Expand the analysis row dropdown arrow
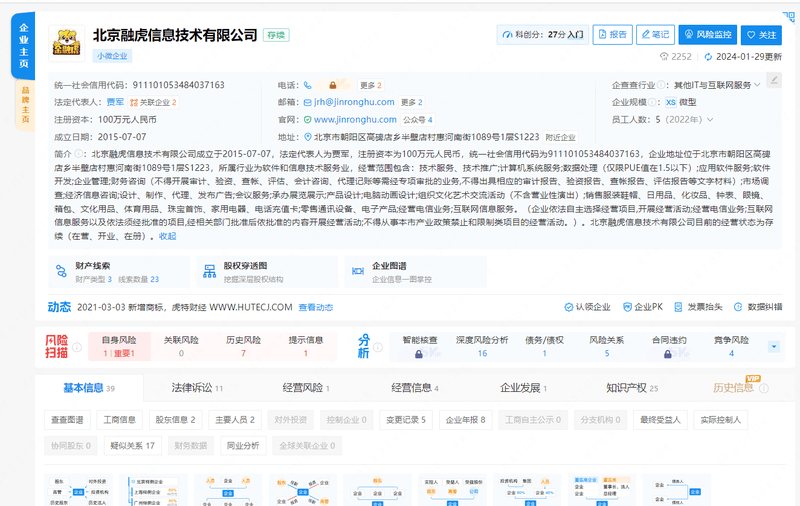This screenshot has width=800, height=506. tap(773, 347)
